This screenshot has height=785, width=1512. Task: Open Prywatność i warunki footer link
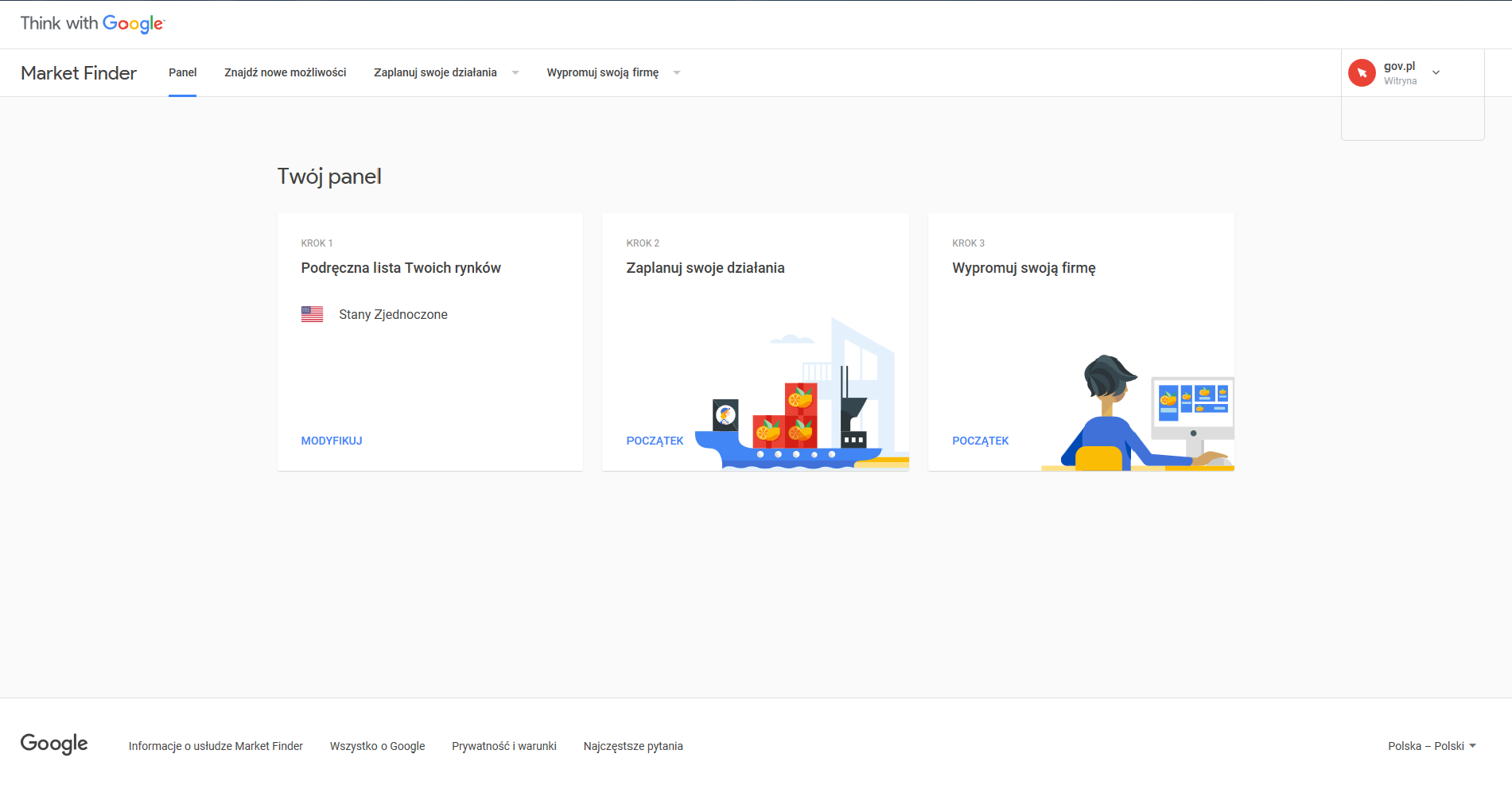pos(503,746)
